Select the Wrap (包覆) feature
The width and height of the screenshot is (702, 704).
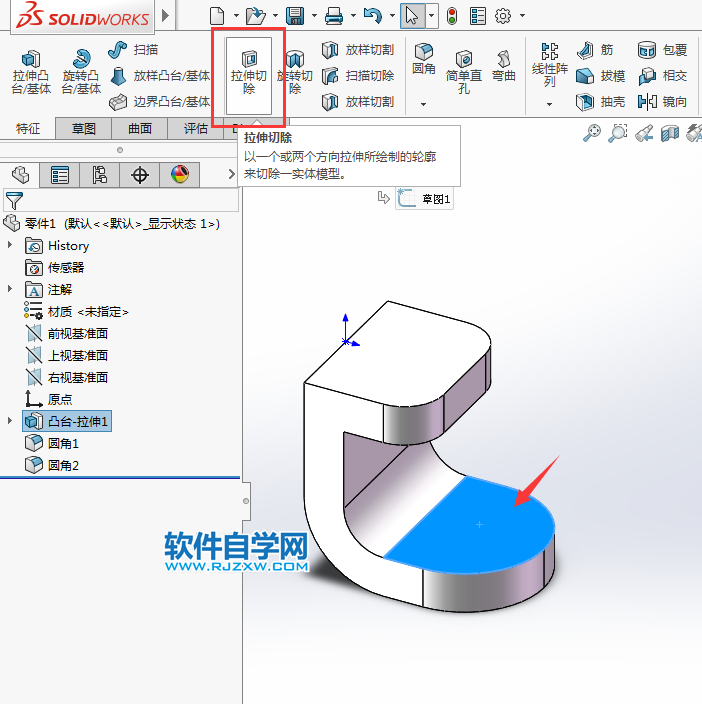click(662, 49)
